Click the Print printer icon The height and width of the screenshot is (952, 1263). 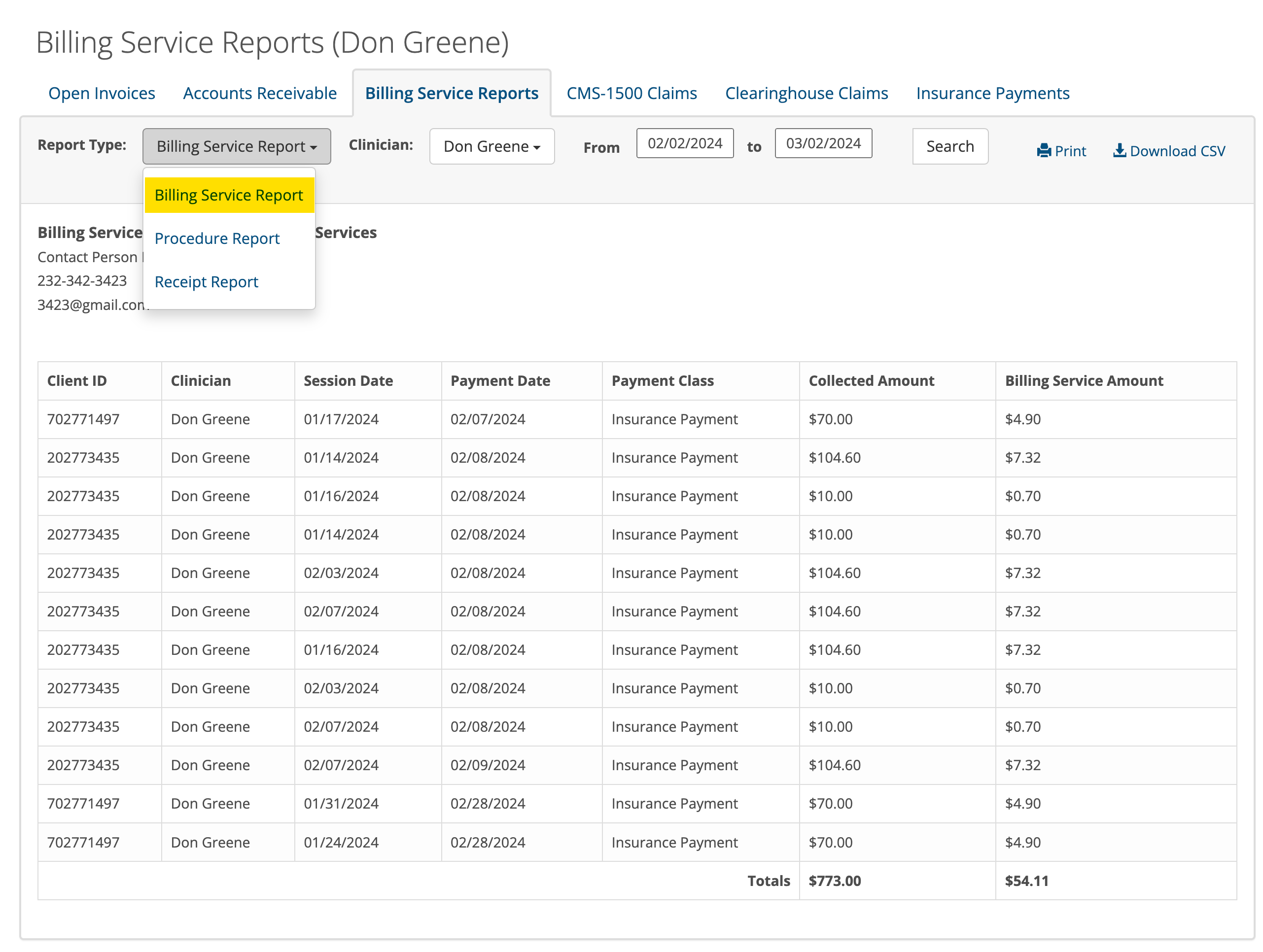[1044, 151]
